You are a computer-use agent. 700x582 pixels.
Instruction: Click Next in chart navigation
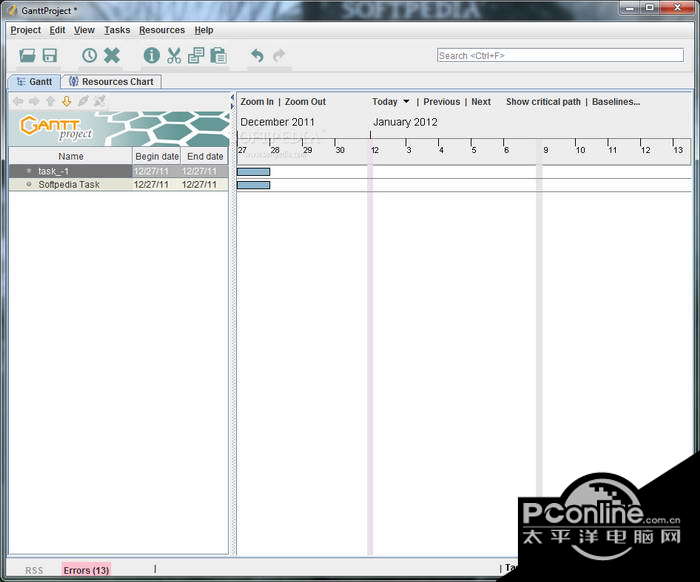(481, 102)
